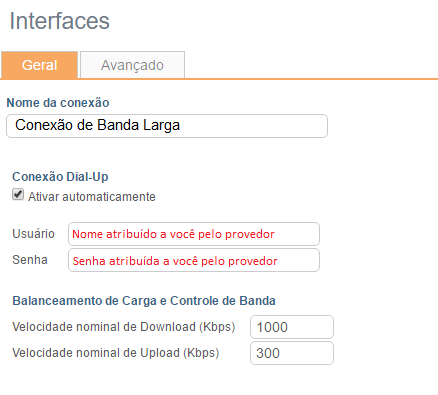Click into the Senha password field
The height and width of the screenshot is (395, 438).
(194, 260)
